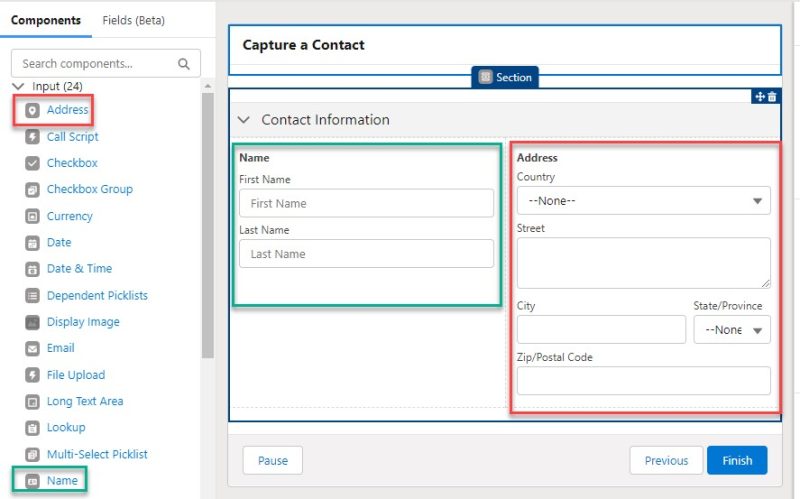Select the Components tab
This screenshot has width=800, height=499.
[45, 20]
